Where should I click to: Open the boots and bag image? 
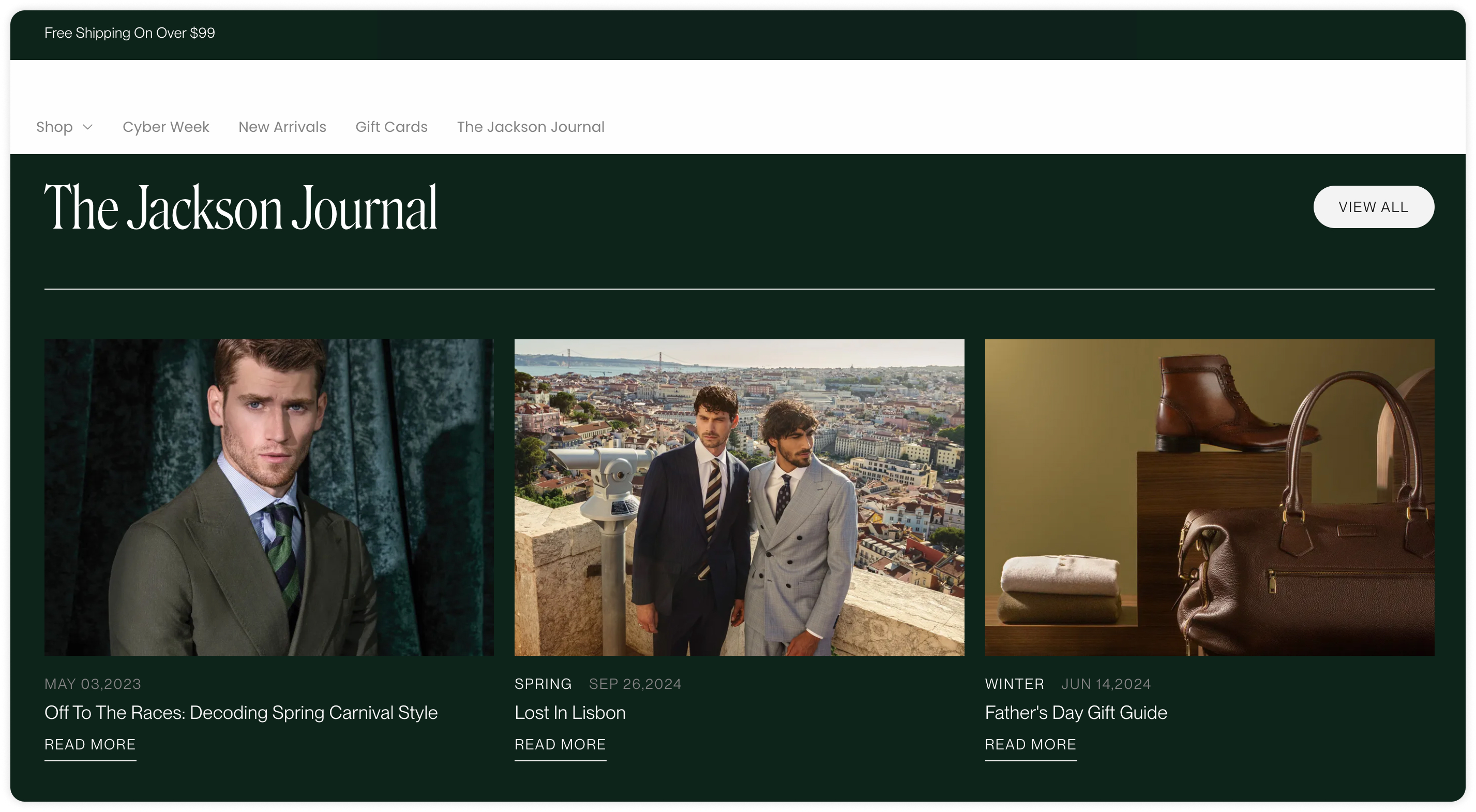coord(1209,497)
